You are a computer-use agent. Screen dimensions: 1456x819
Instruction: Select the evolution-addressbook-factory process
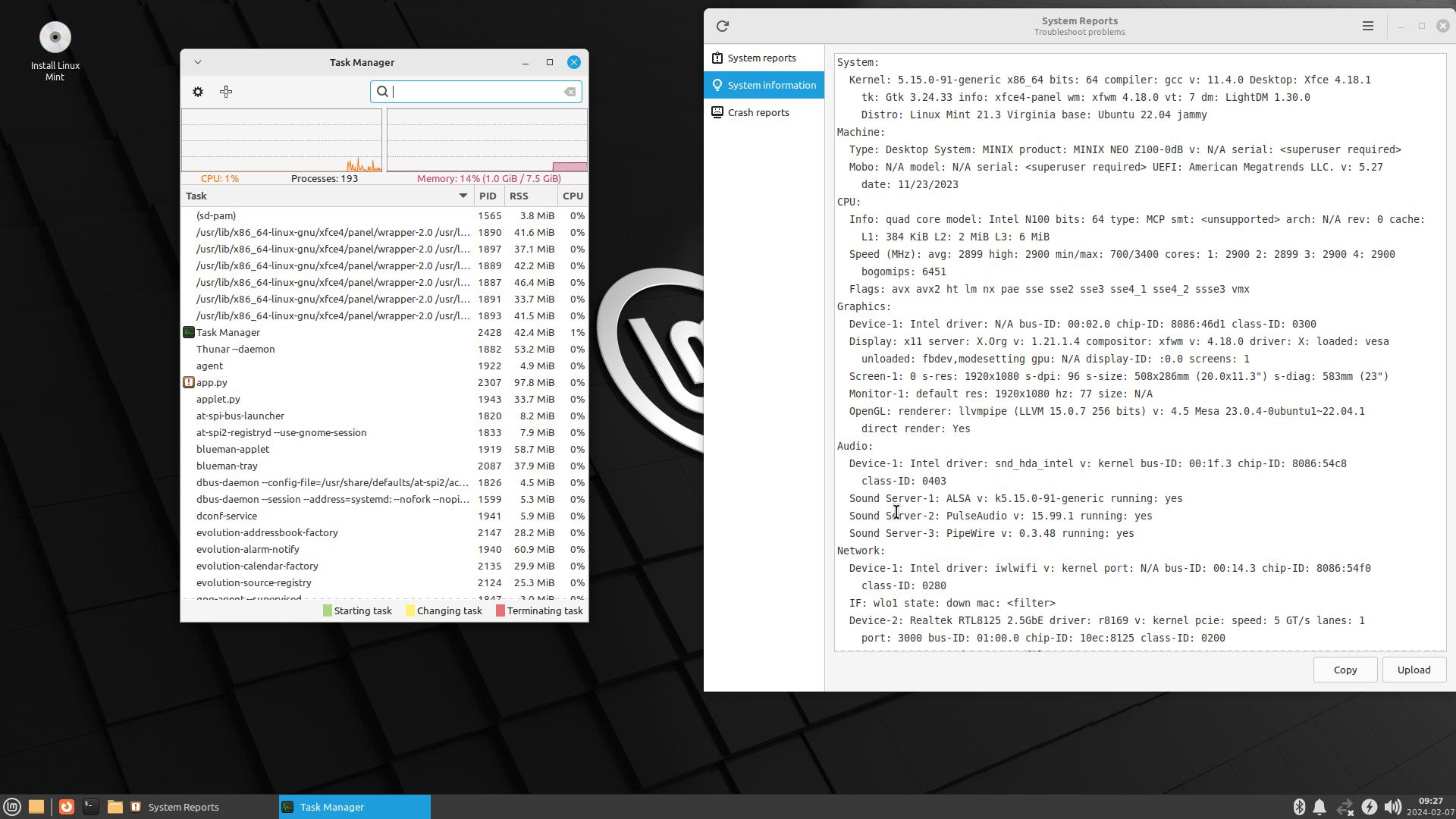384,532
